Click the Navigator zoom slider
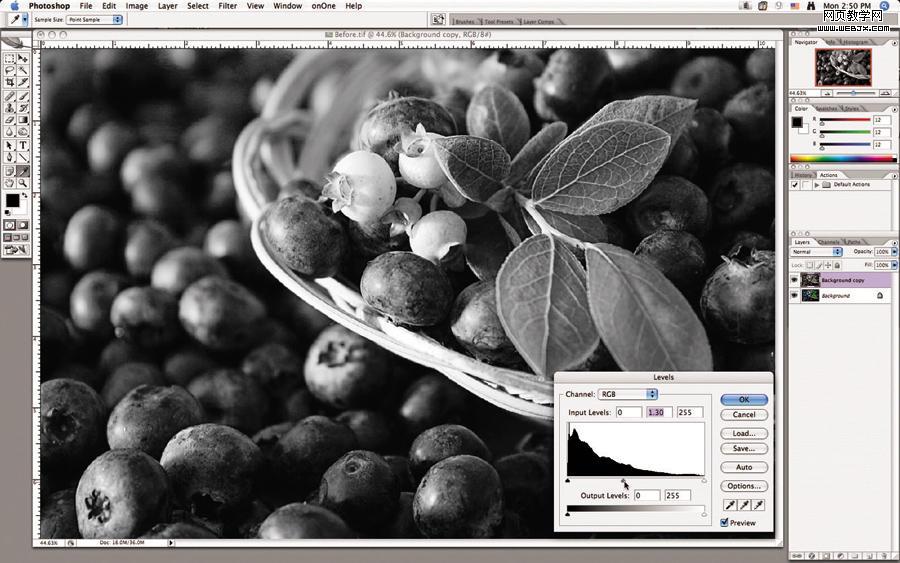The image size is (900, 563). point(854,93)
